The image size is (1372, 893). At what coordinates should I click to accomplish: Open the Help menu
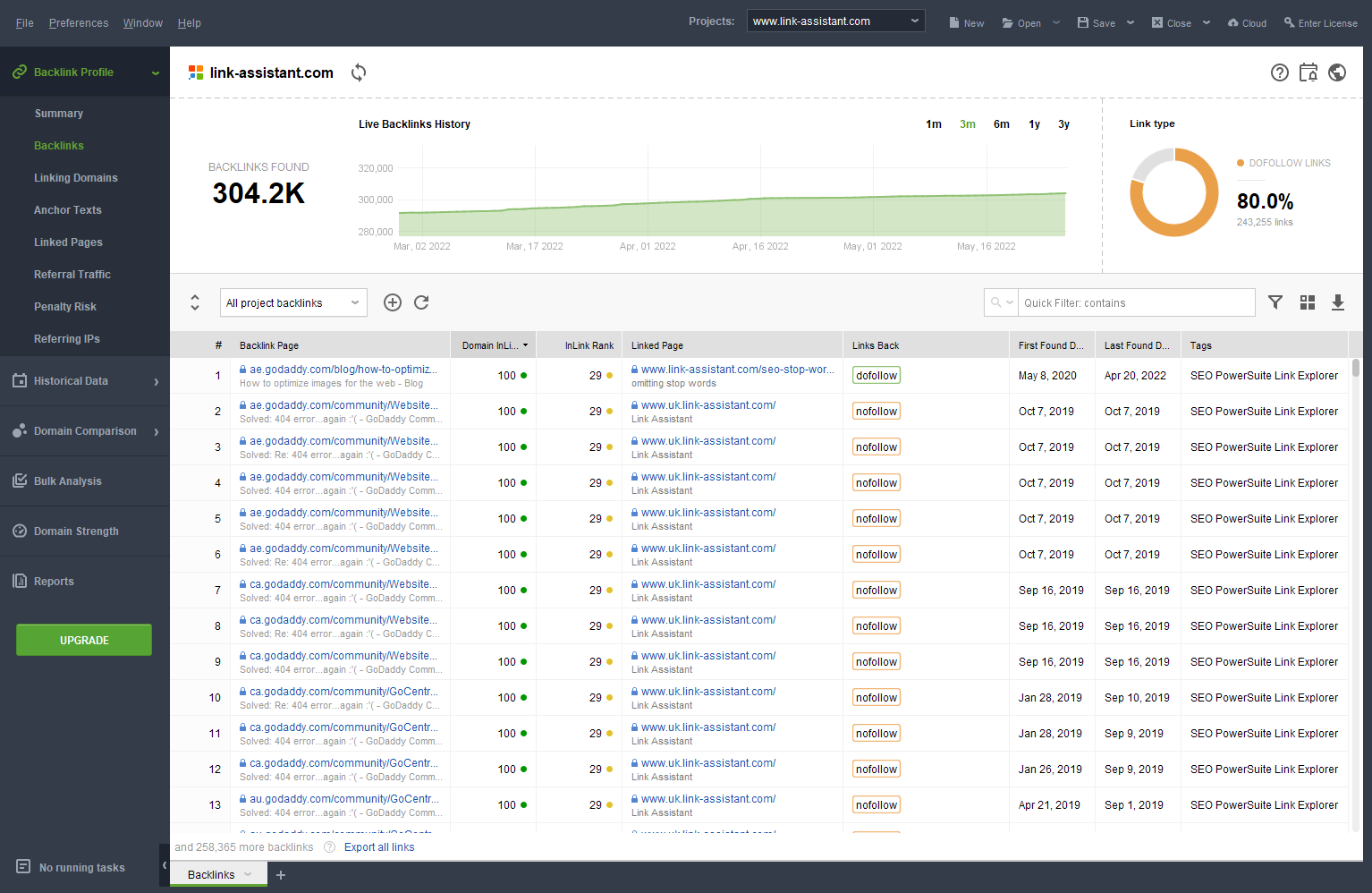pos(190,23)
